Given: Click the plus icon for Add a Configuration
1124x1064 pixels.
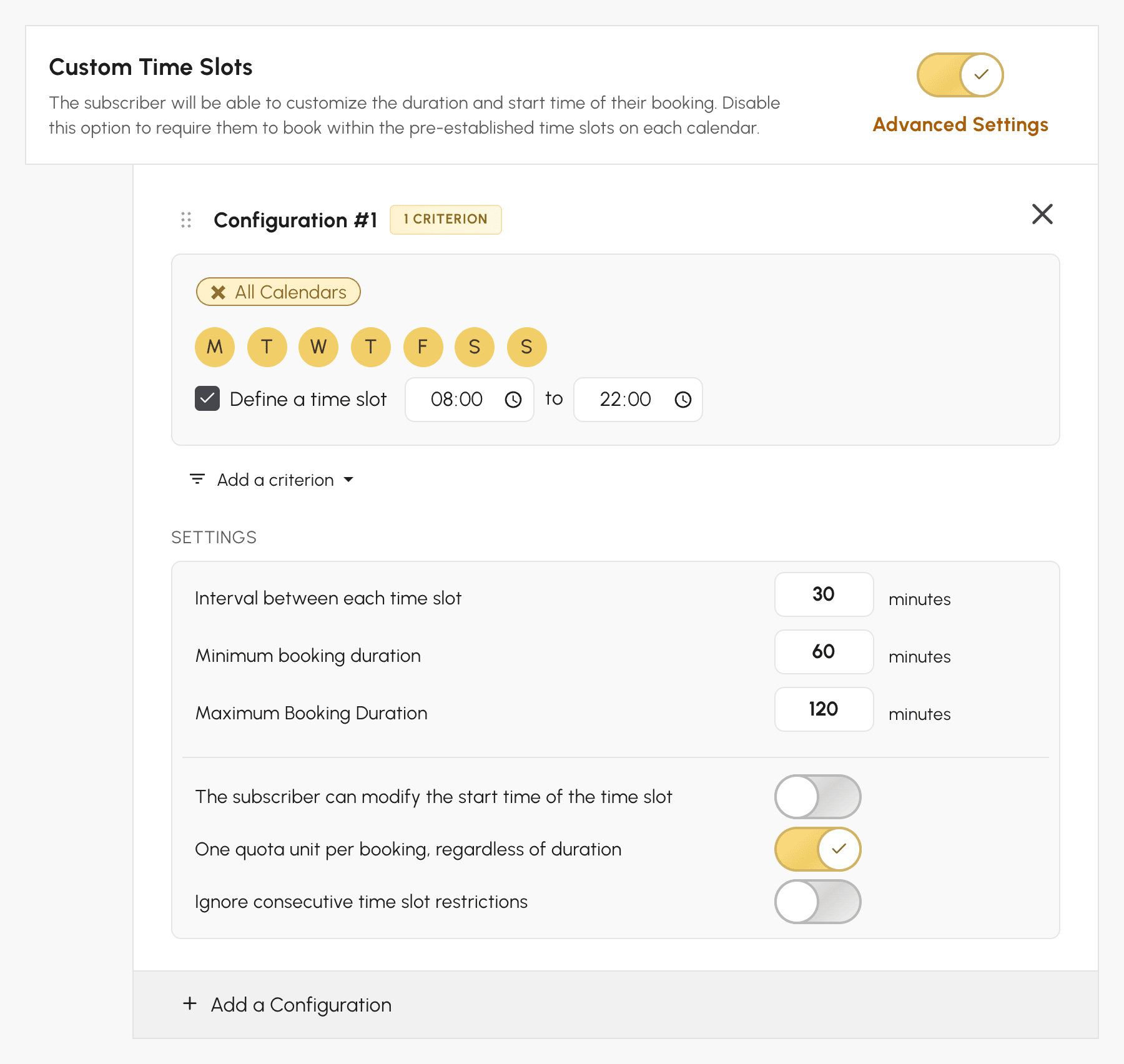Looking at the screenshot, I should click(190, 1004).
